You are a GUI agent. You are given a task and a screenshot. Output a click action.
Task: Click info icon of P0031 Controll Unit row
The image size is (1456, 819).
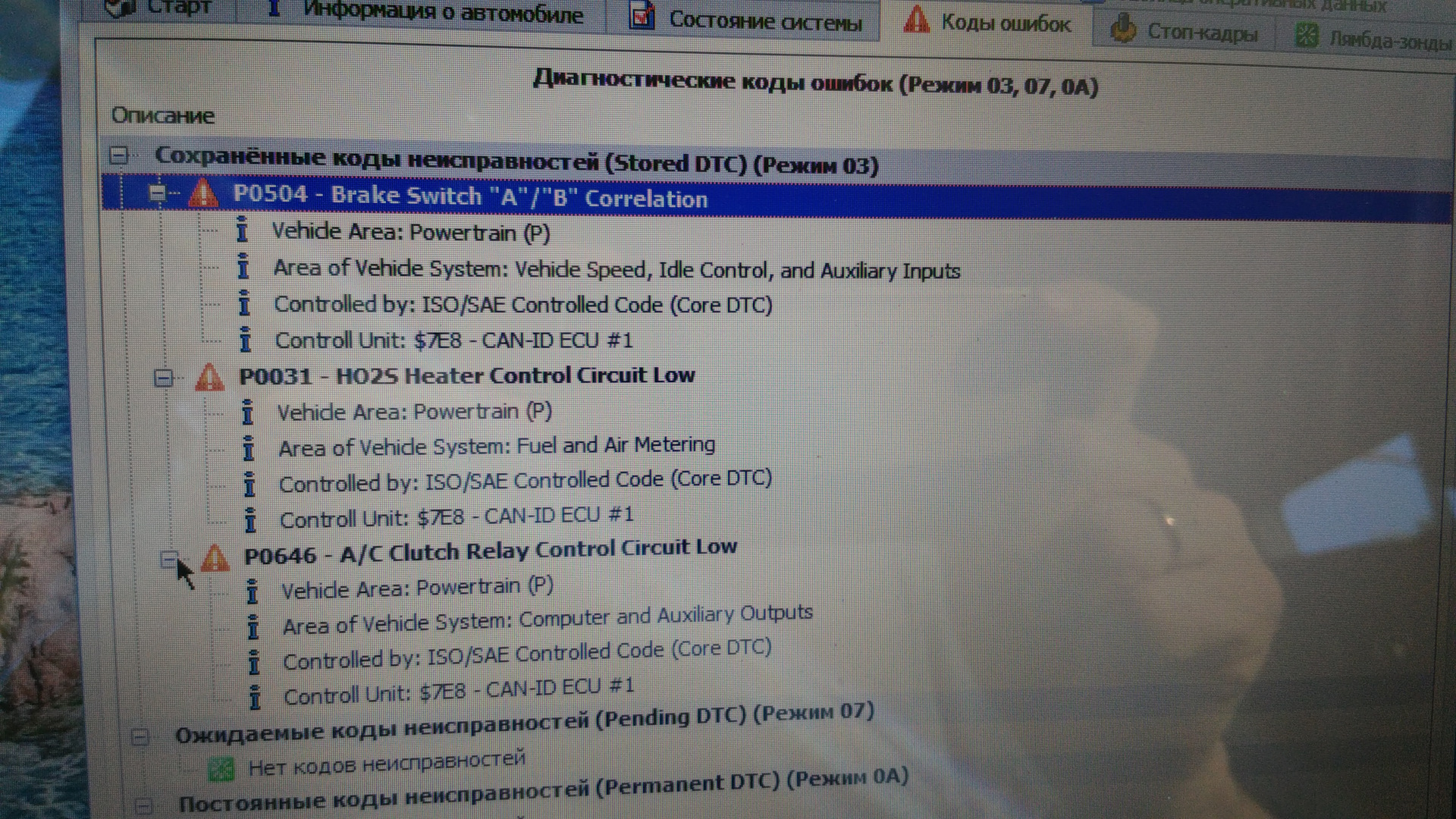tap(250, 520)
